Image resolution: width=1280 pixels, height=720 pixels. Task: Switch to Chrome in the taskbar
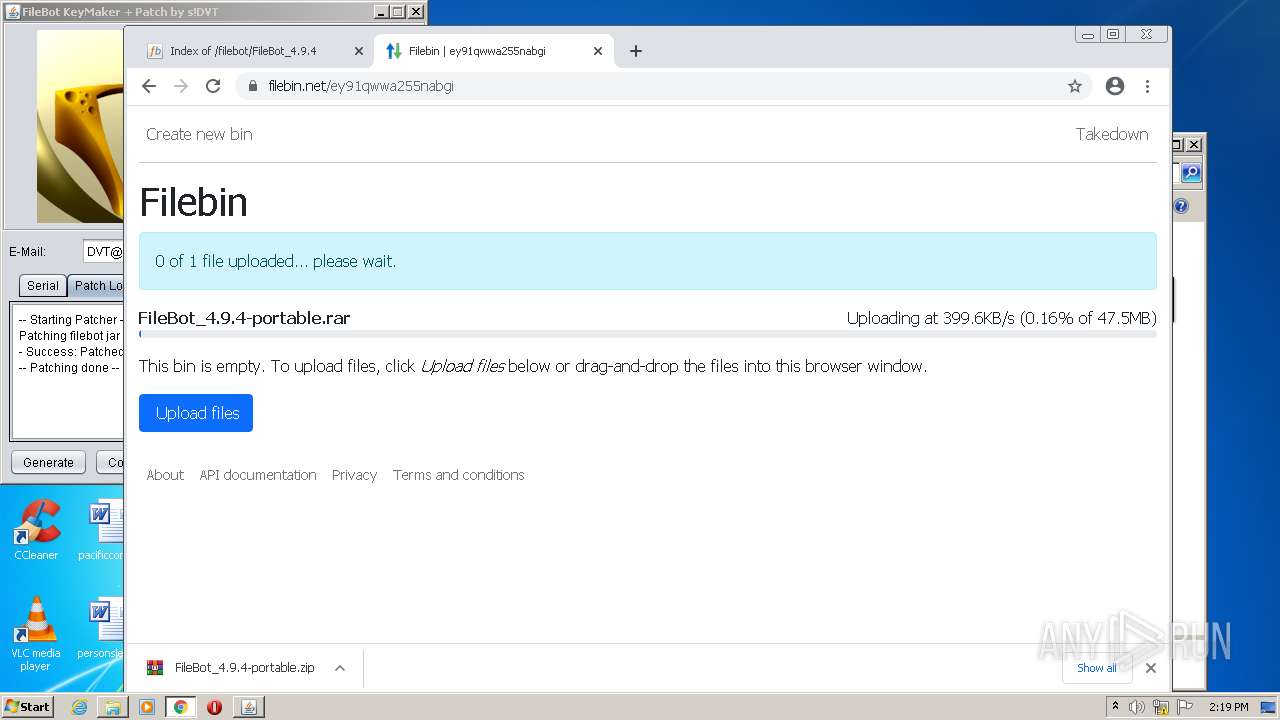[181, 706]
